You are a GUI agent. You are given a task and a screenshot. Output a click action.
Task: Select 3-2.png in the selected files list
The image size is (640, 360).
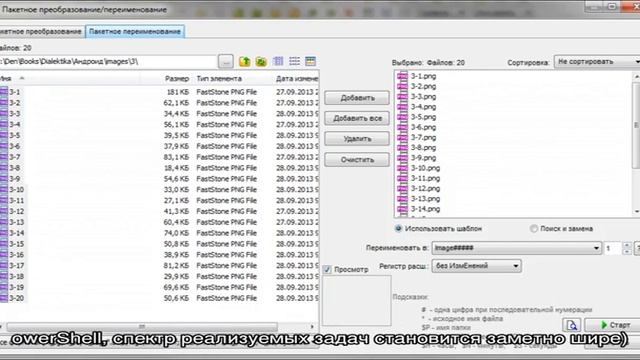(x=423, y=86)
